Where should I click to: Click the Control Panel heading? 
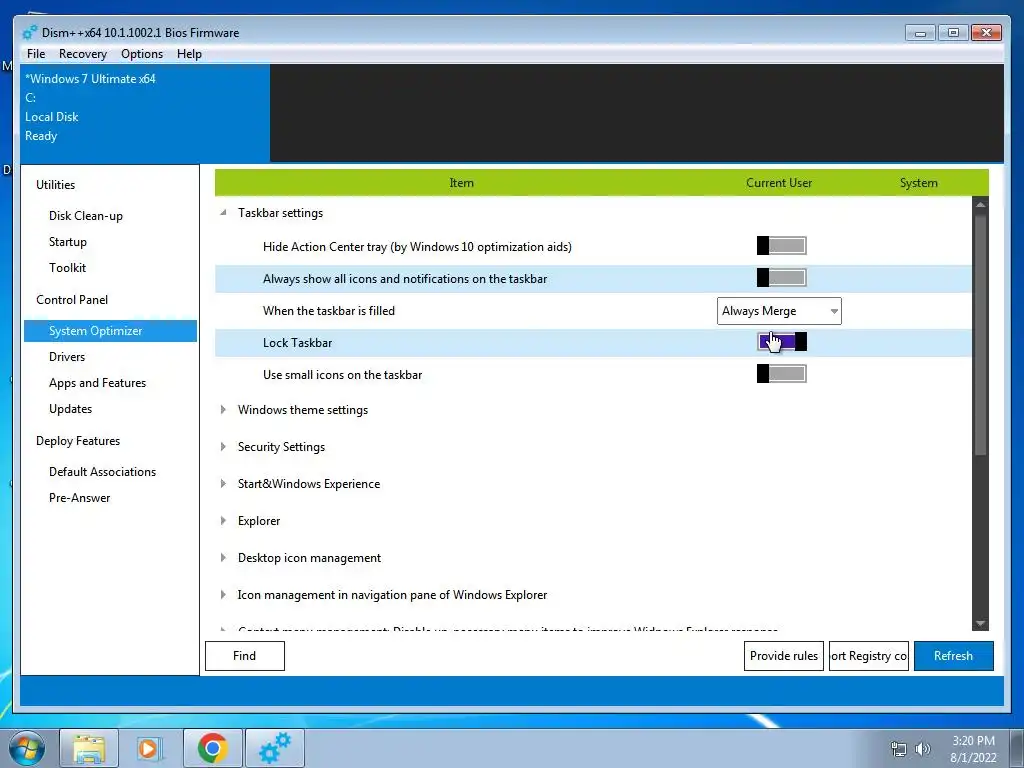(72, 300)
